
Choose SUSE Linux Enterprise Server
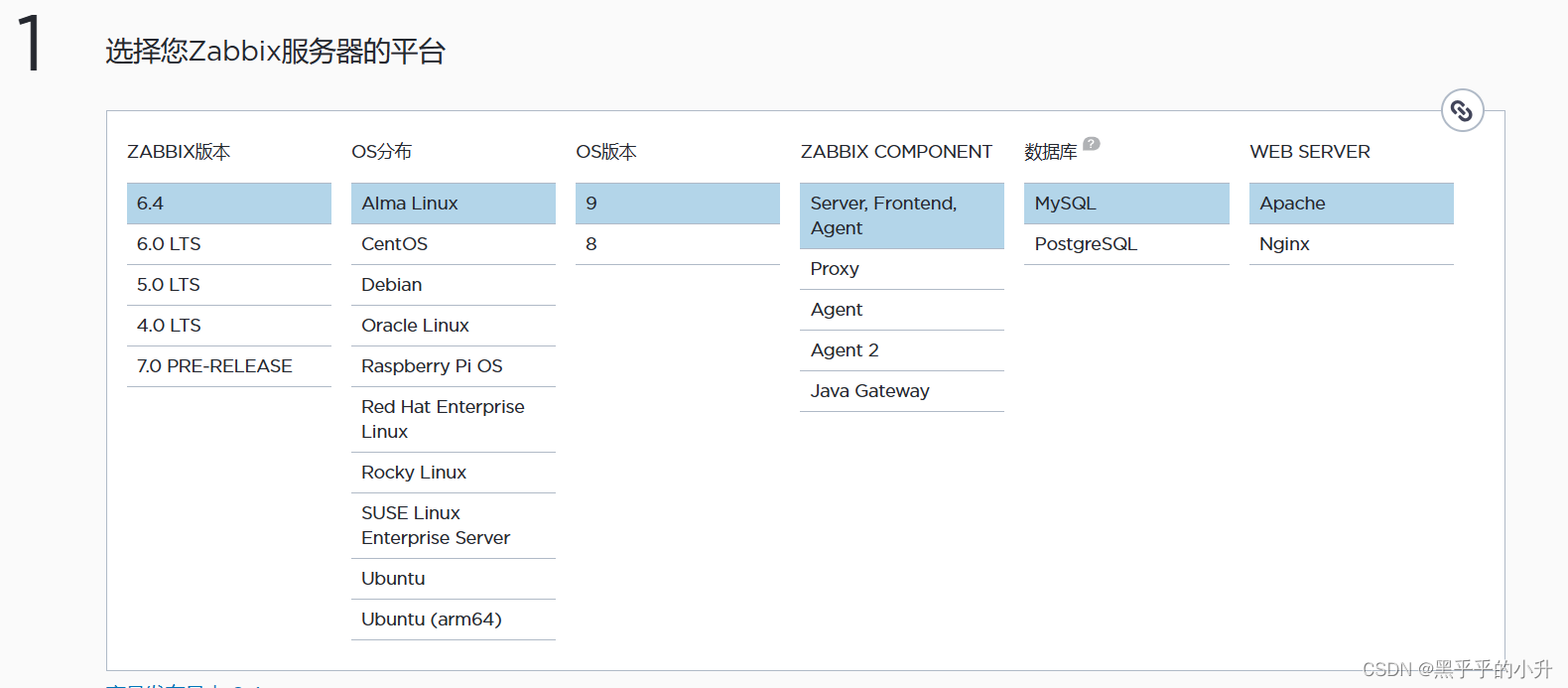[x=454, y=525]
